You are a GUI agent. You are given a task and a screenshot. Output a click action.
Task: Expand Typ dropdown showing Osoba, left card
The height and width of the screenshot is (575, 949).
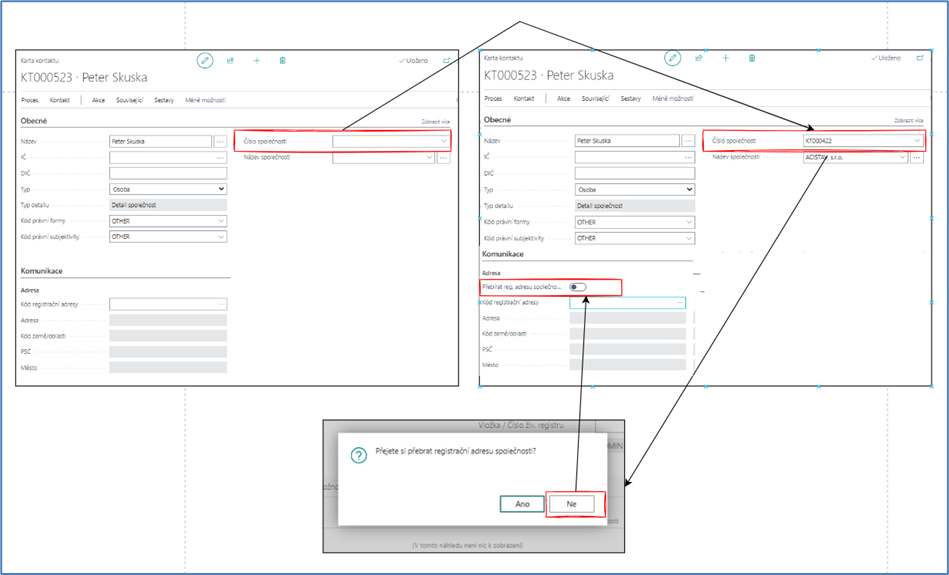click(x=220, y=189)
